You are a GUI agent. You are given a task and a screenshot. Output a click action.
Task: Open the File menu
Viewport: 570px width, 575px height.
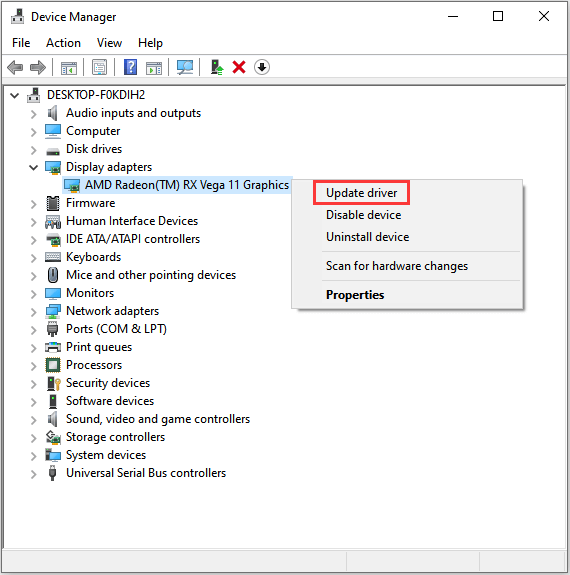(x=21, y=43)
